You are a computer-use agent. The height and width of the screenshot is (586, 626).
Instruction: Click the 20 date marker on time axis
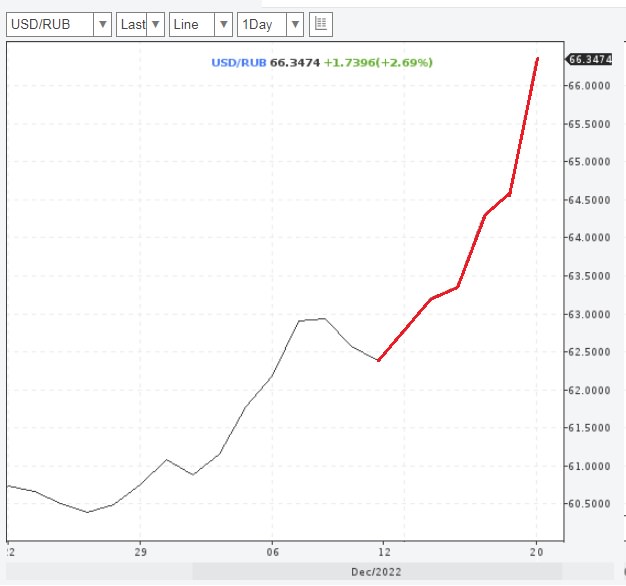pyautogui.click(x=537, y=552)
